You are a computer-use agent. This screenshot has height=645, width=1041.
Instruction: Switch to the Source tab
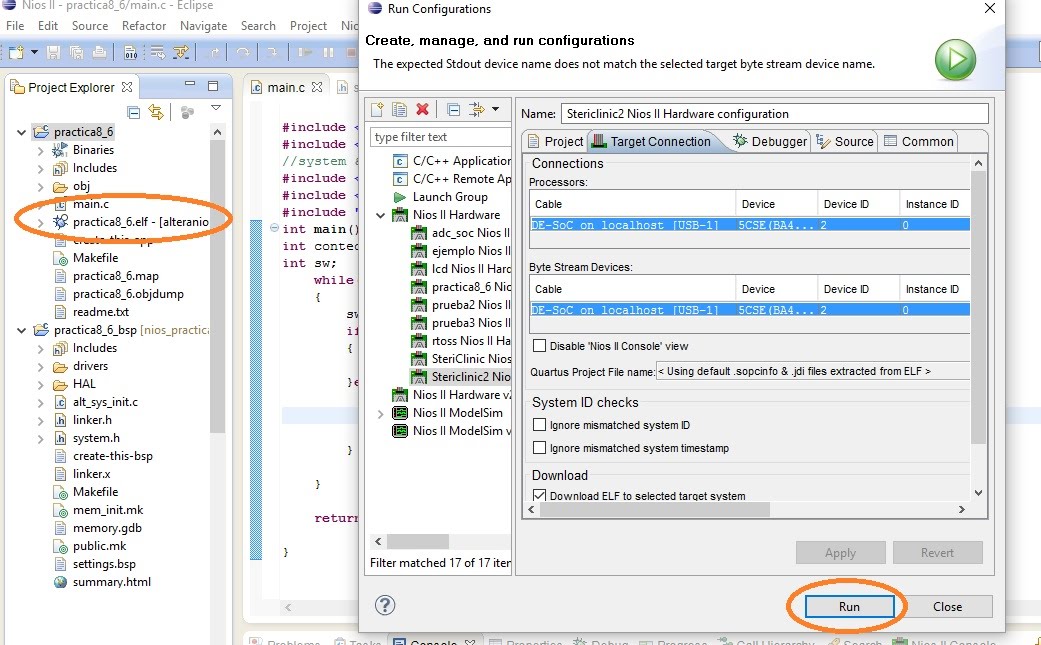pyautogui.click(x=845, y=141)
